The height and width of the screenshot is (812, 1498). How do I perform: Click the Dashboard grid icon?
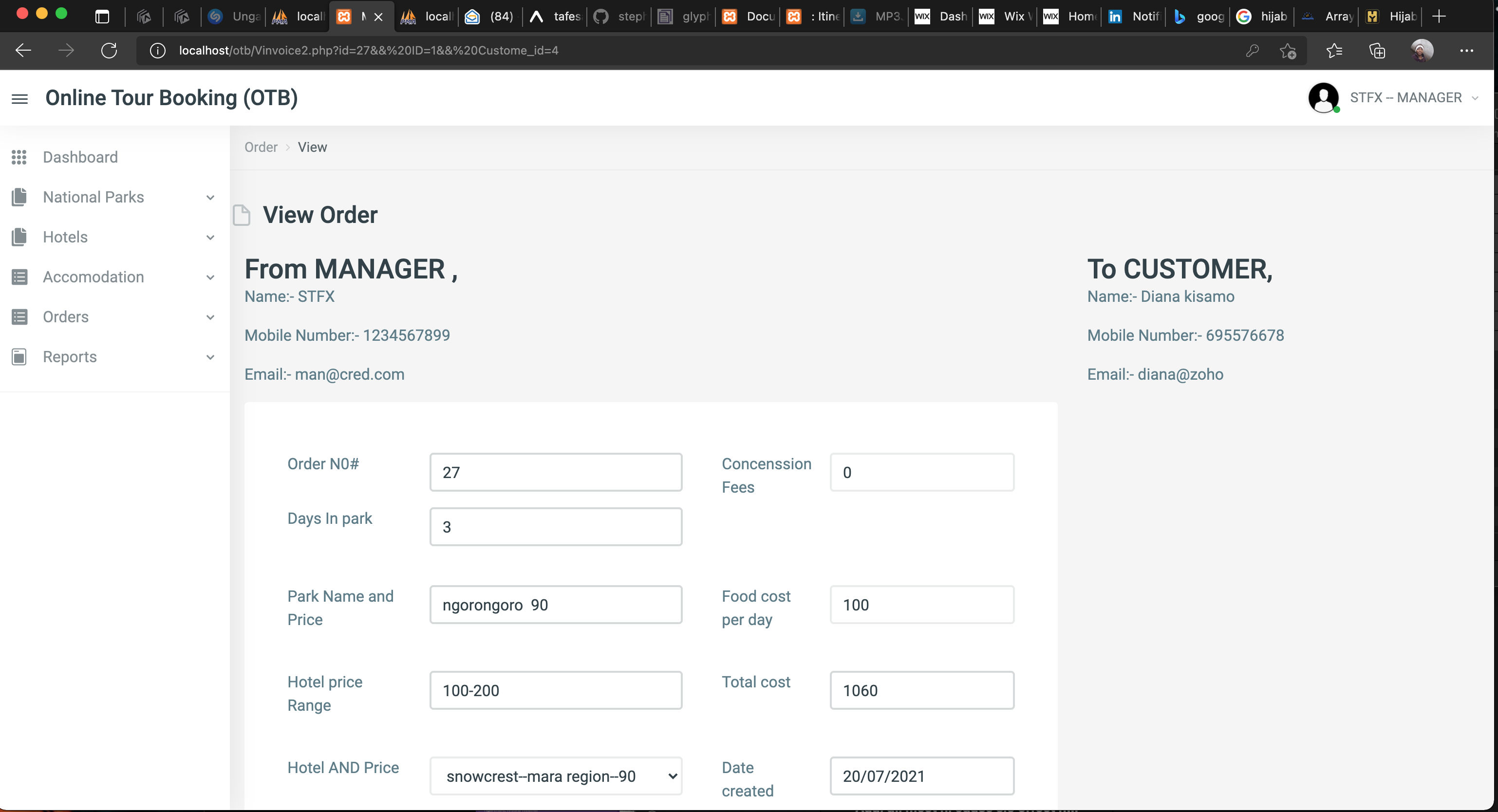[19, 157]
